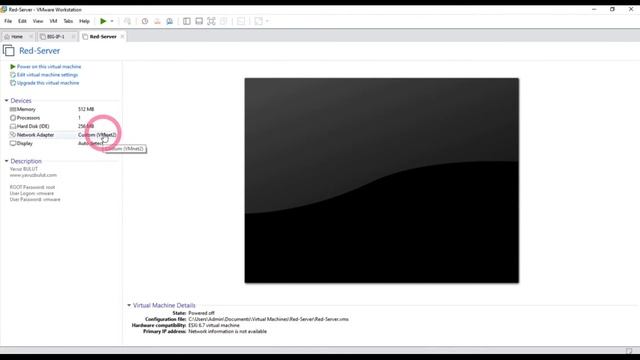Screen dimensions: 640x360
Task: Open the power options dropdown arrow beside play button
Action: click(112, 21)
